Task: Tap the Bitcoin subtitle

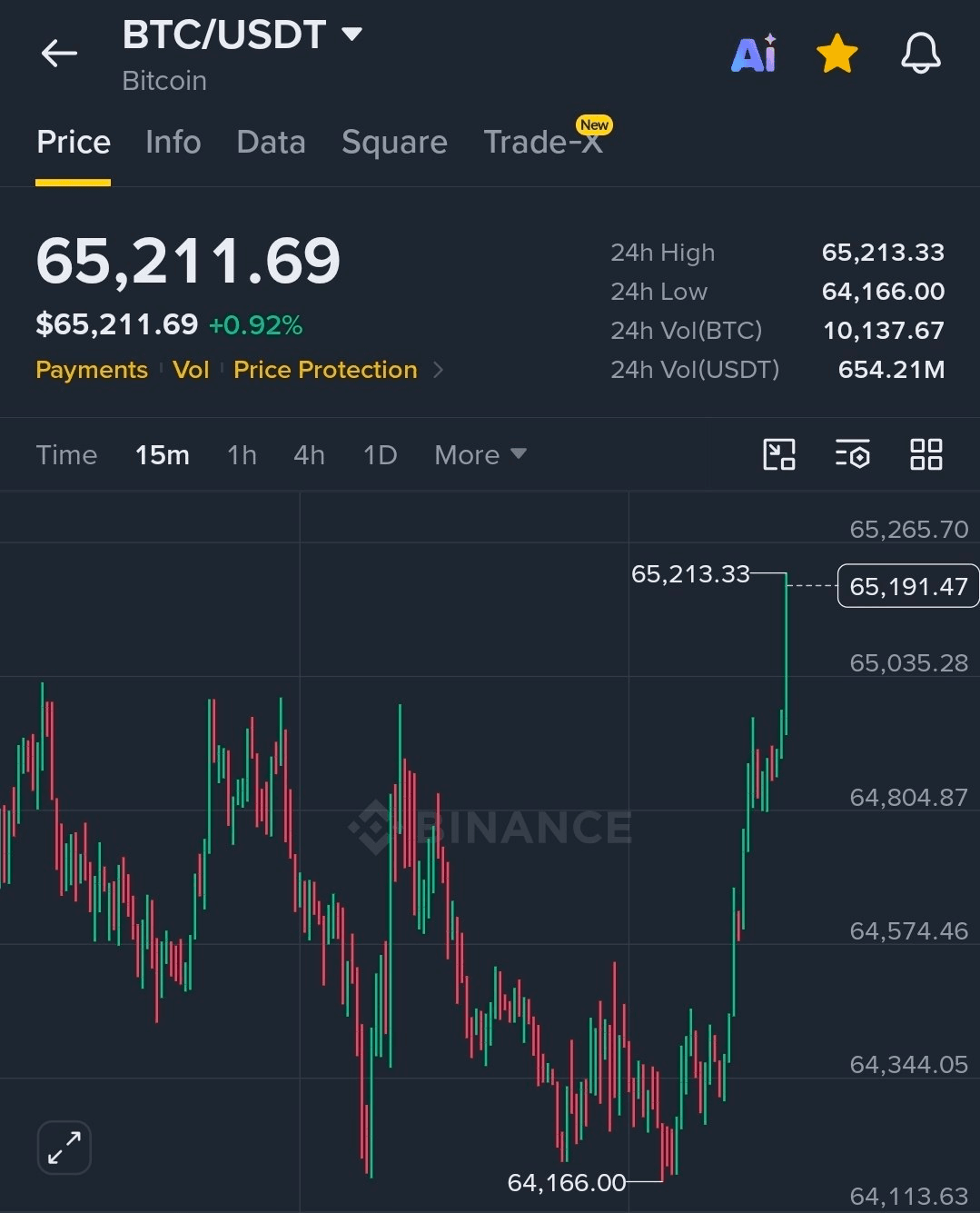Action: tap(164, 81)
